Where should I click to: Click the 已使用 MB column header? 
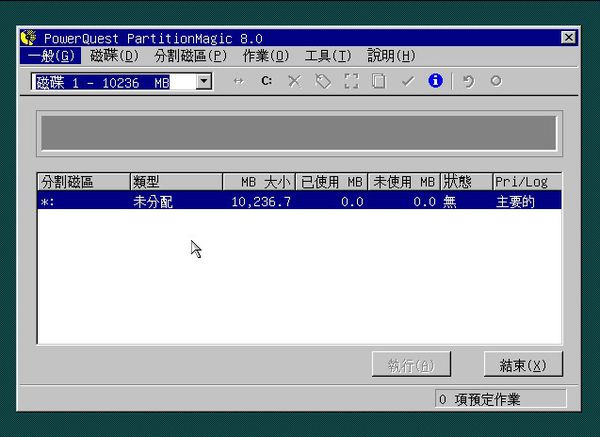coord(332,181)
